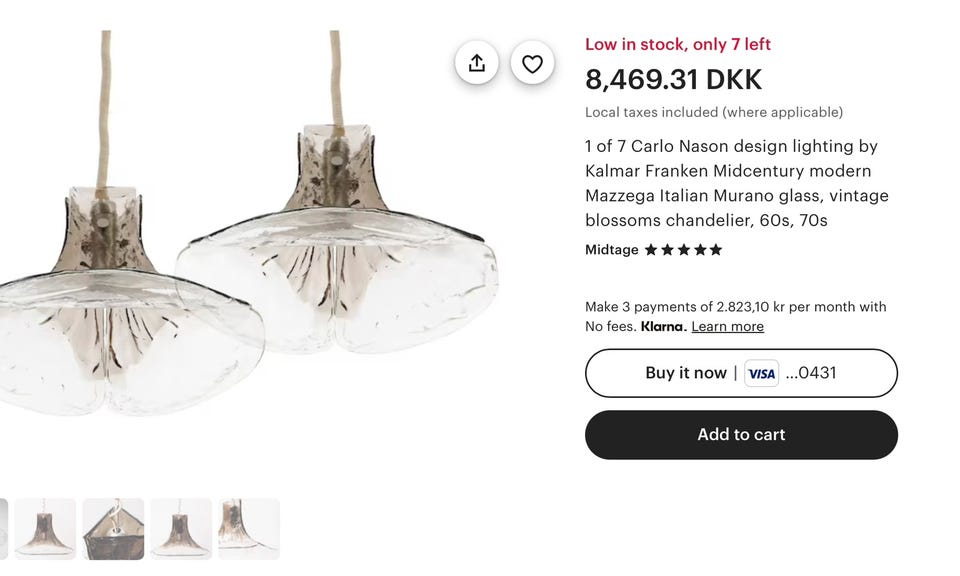Visit the Midtage shop link
960x576 pixels.
point(611,250)
